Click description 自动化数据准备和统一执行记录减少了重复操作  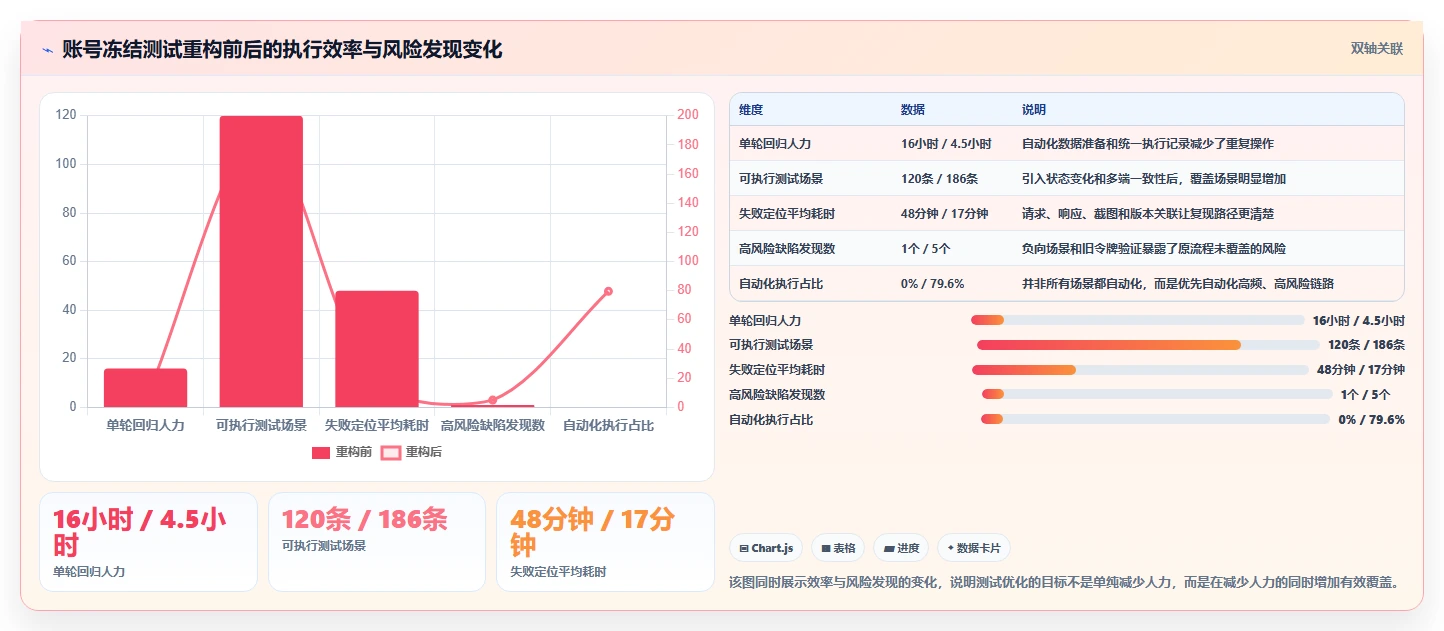[x=1148, y=144]
